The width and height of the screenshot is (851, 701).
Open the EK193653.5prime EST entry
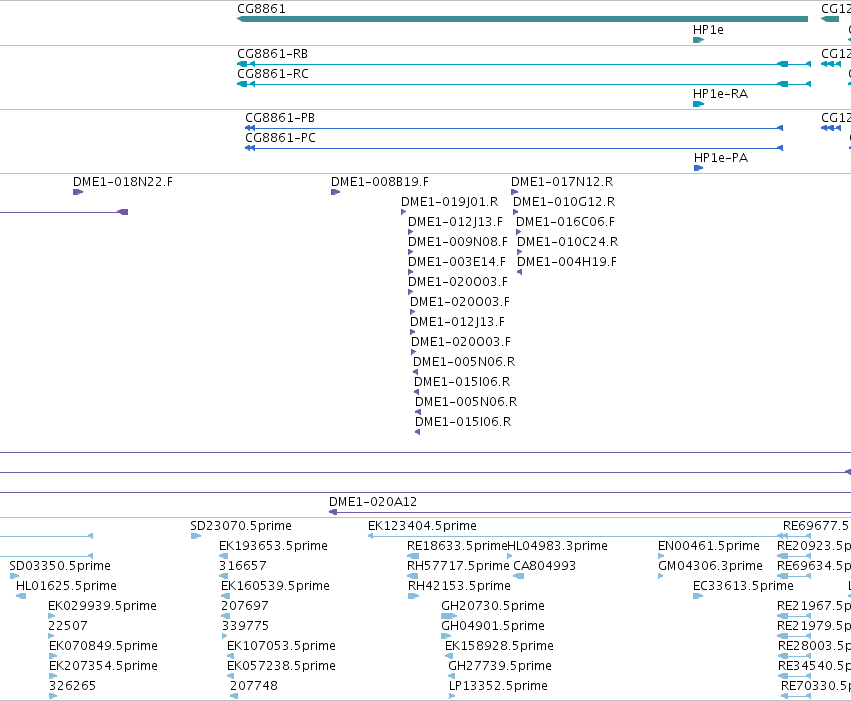click(x=273, y=546)
